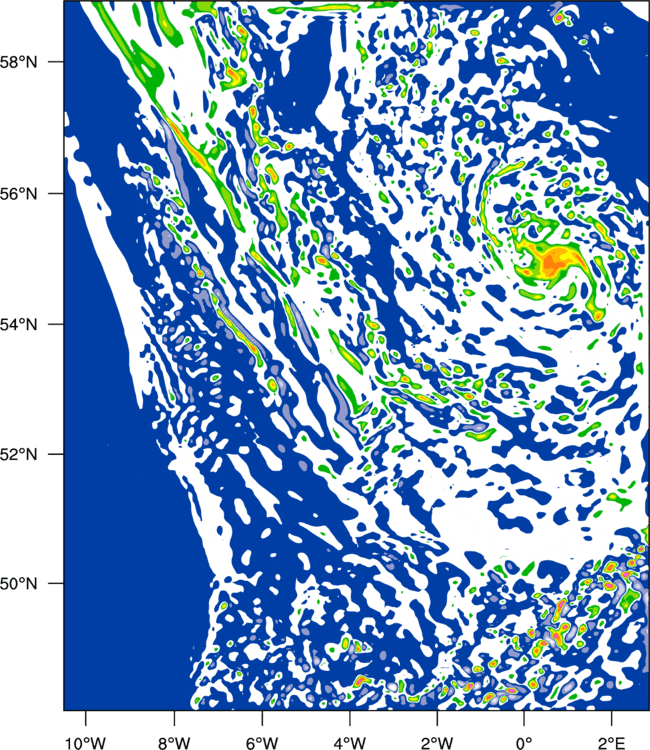Click the 52°N latitude label
The height and width of the screenshot is (750, 650).
19,454
